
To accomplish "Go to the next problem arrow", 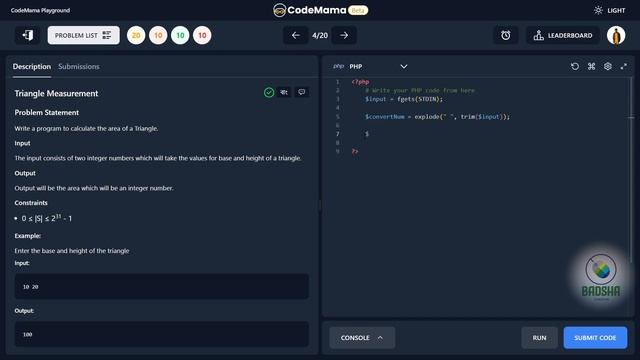I will (344, 36).
